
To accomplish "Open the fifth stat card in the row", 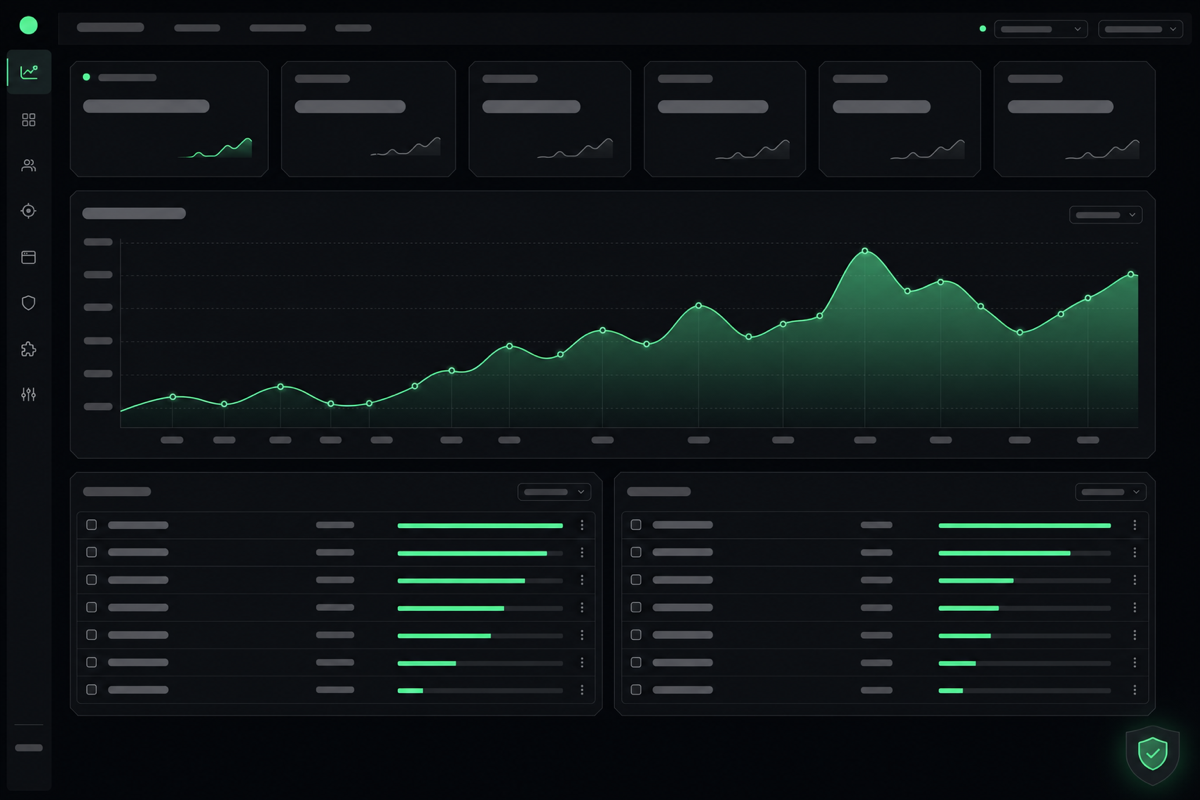I will click(x=899, y=119).
